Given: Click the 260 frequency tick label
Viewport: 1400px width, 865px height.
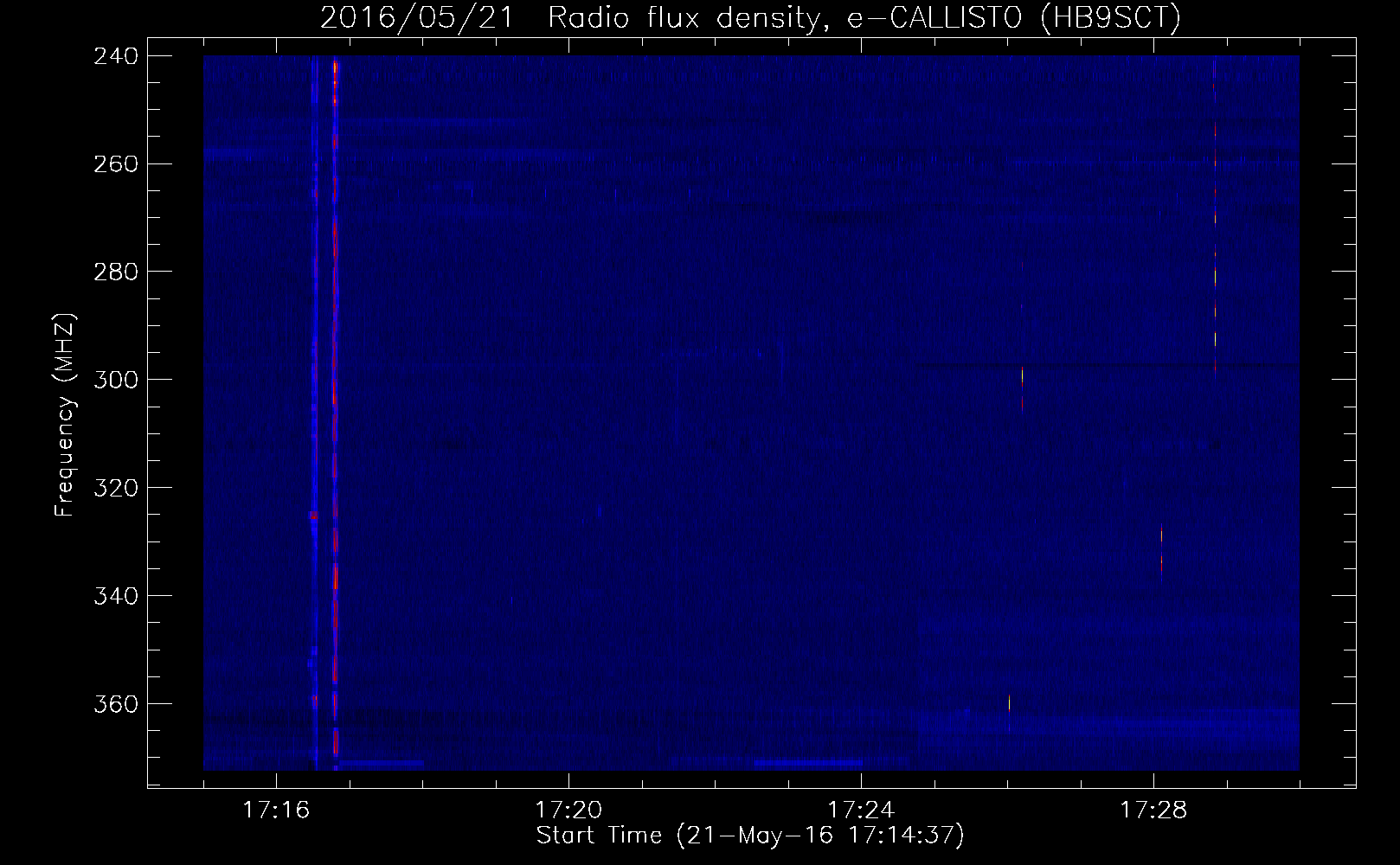Looking at the screenshot, I should [115, 163].
